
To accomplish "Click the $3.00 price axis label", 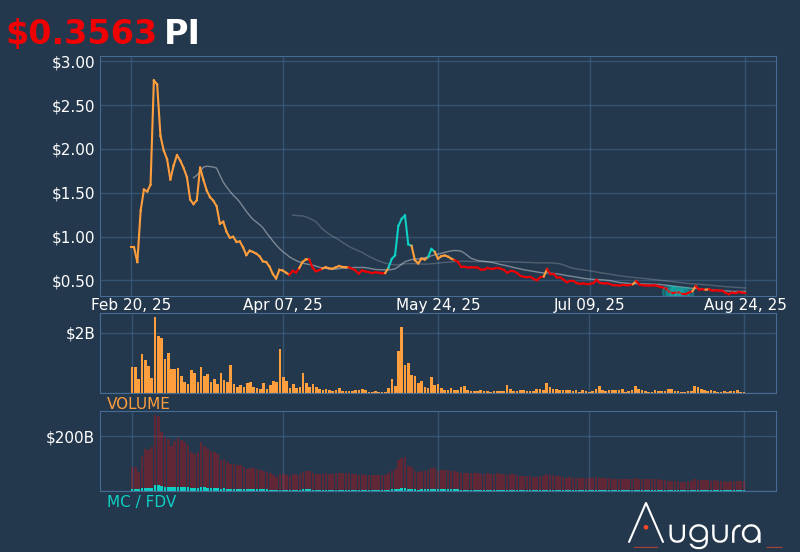I will click(x=73, y=63).
